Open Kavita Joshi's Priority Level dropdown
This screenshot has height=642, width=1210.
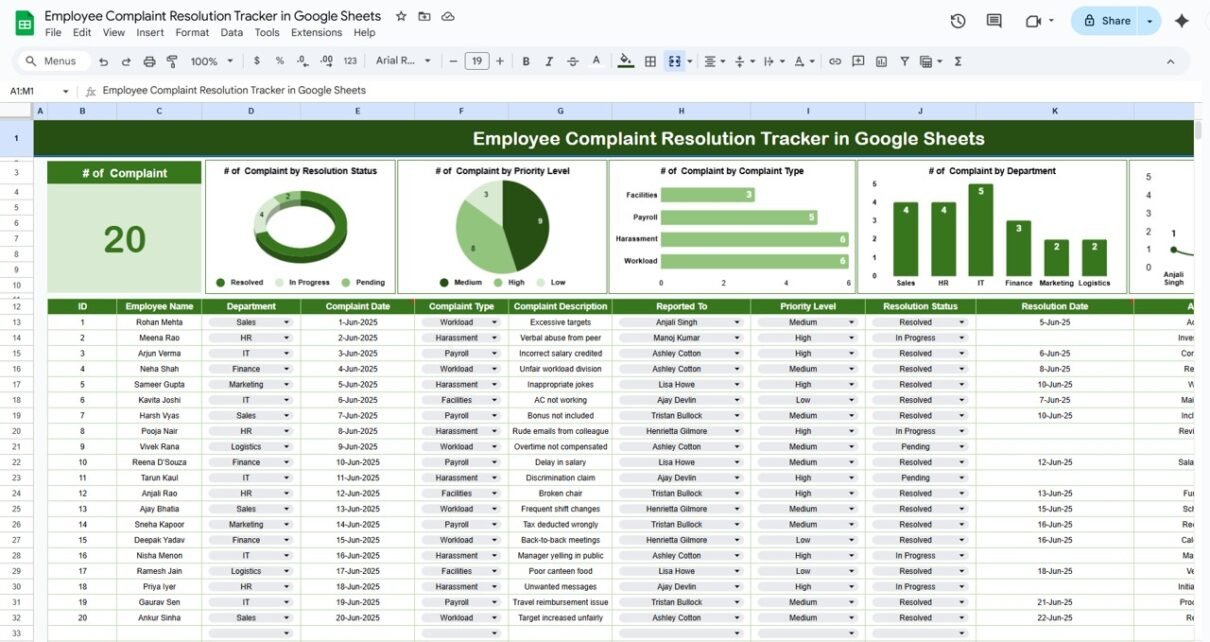852,400
